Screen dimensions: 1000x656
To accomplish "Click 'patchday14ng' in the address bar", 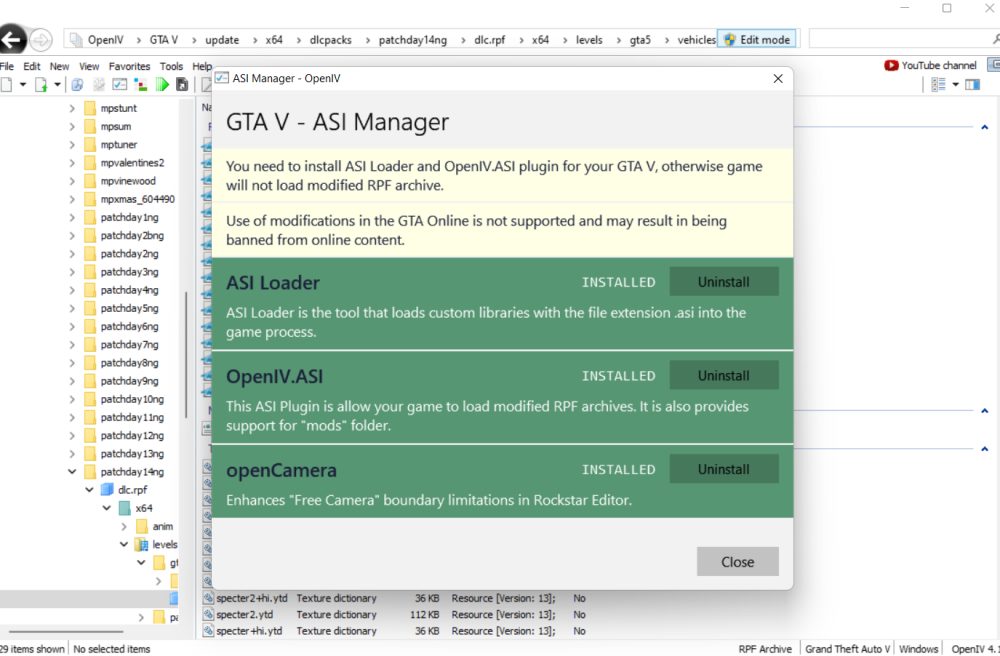I will point(413,40).
